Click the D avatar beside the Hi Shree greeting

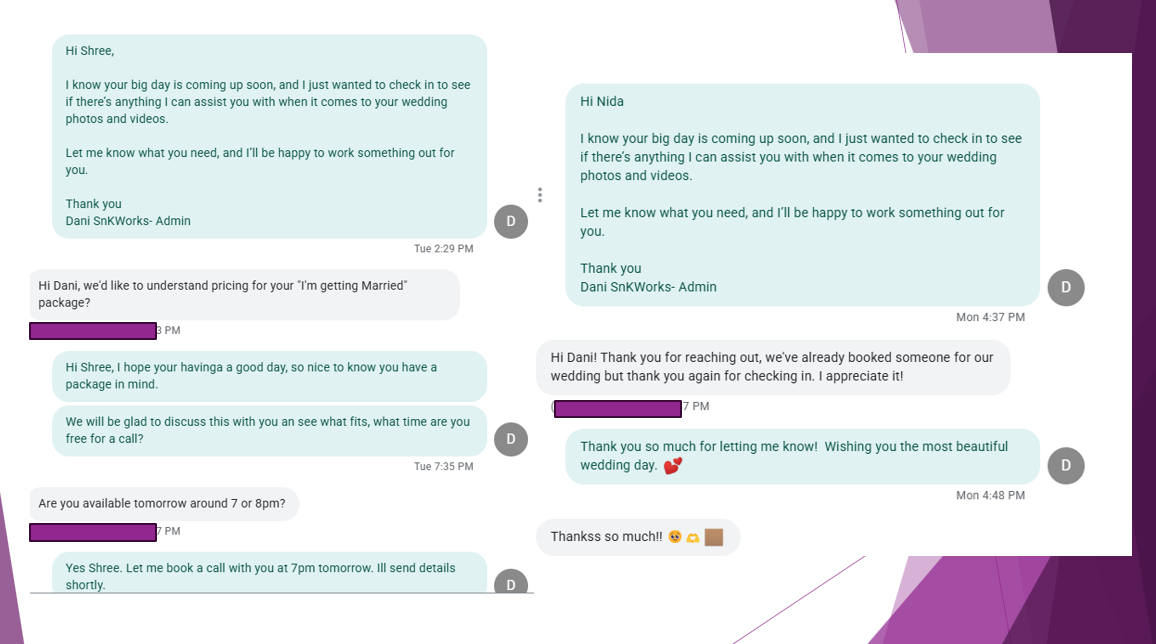coord(511,221)
